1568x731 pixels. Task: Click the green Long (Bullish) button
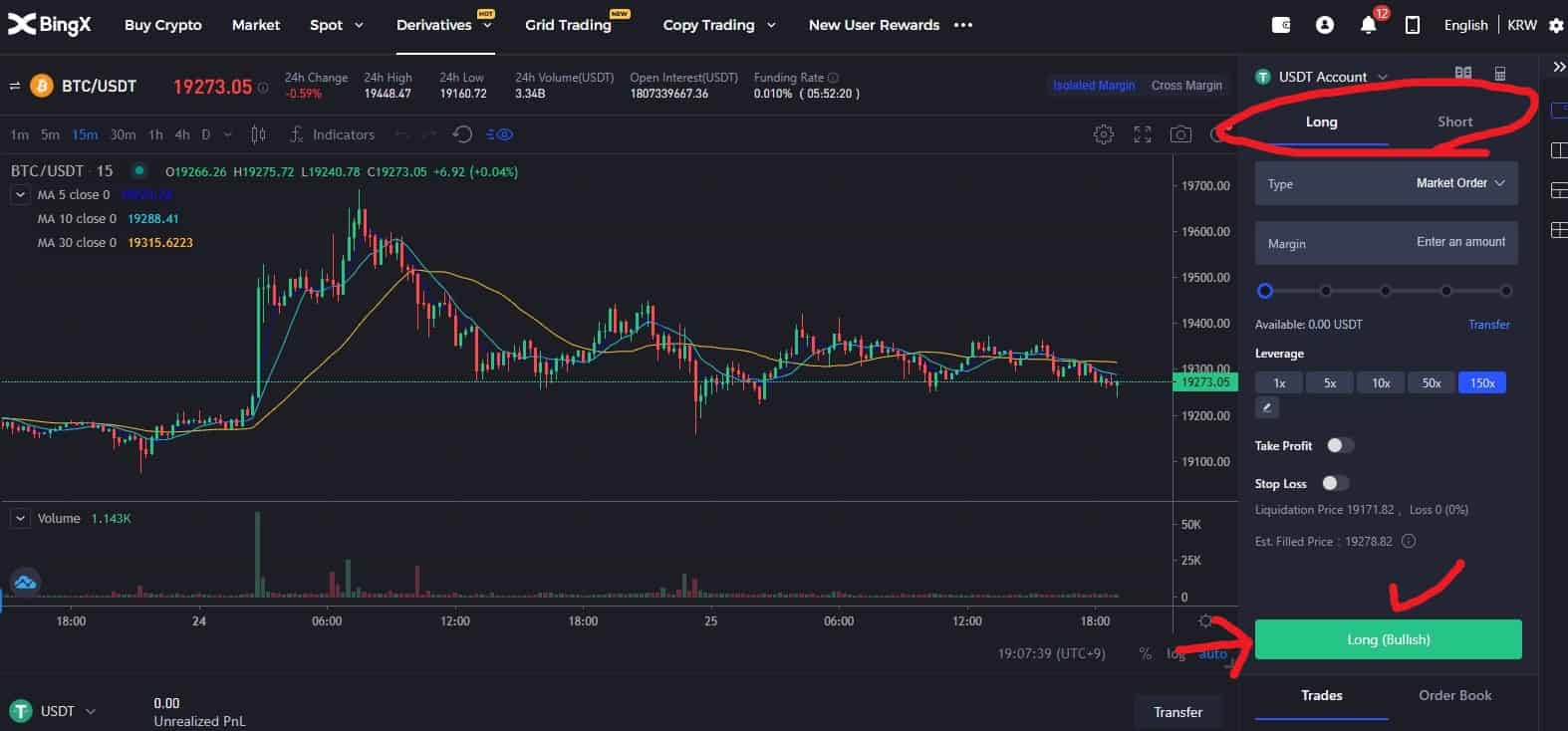(1388, 639)
